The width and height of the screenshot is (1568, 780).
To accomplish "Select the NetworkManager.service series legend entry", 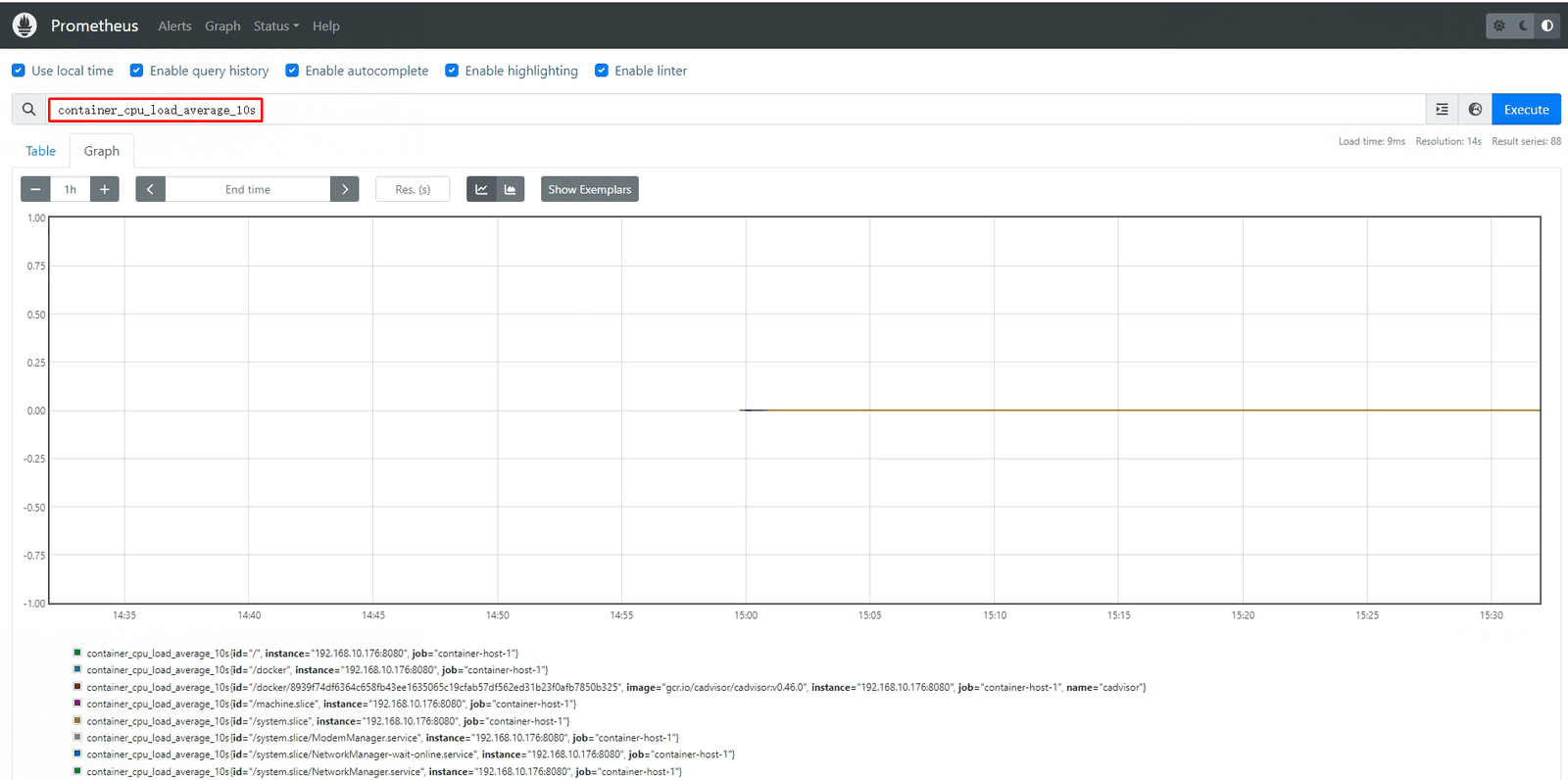I will click(384, 772).
